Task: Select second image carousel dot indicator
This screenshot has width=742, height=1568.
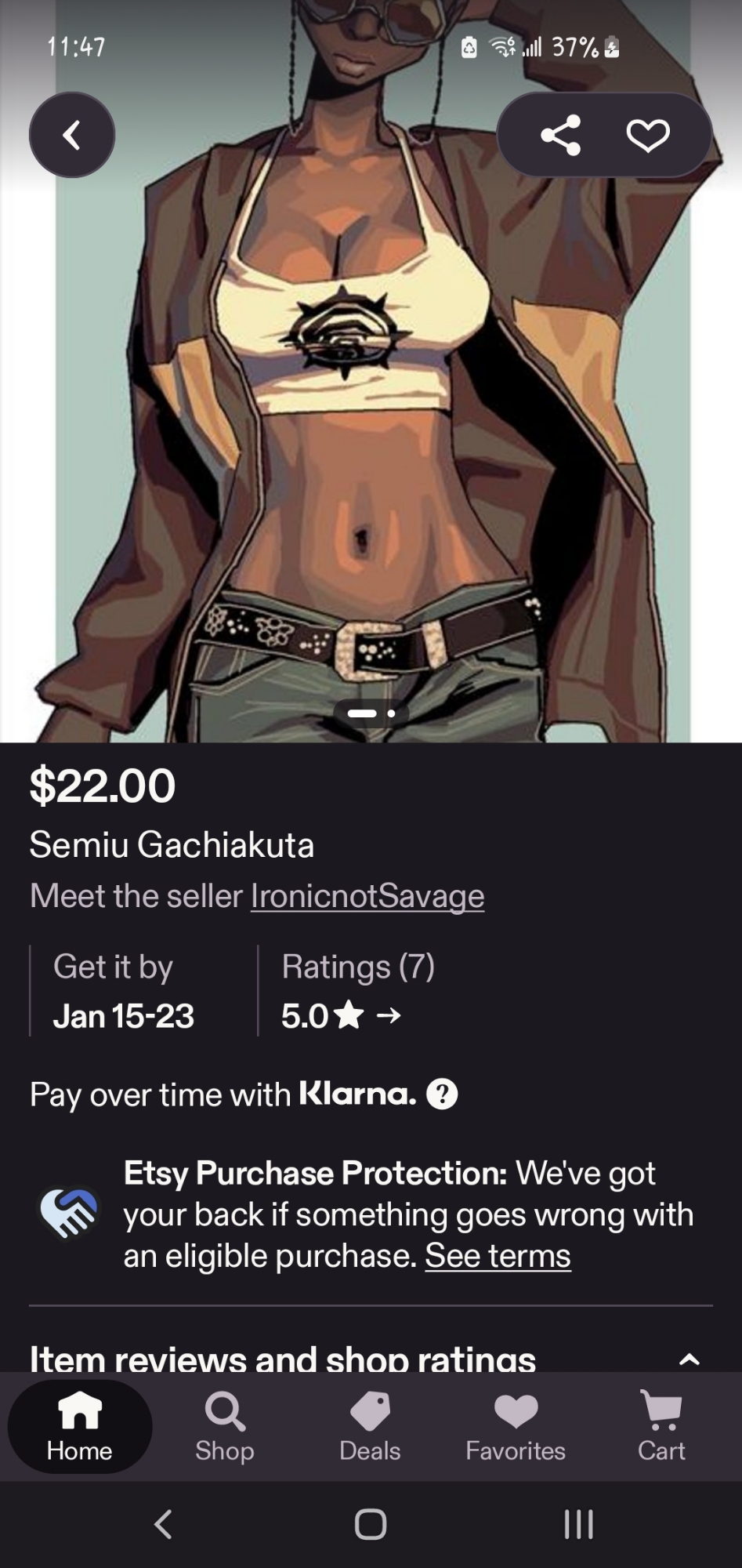Action: [391, 713]
